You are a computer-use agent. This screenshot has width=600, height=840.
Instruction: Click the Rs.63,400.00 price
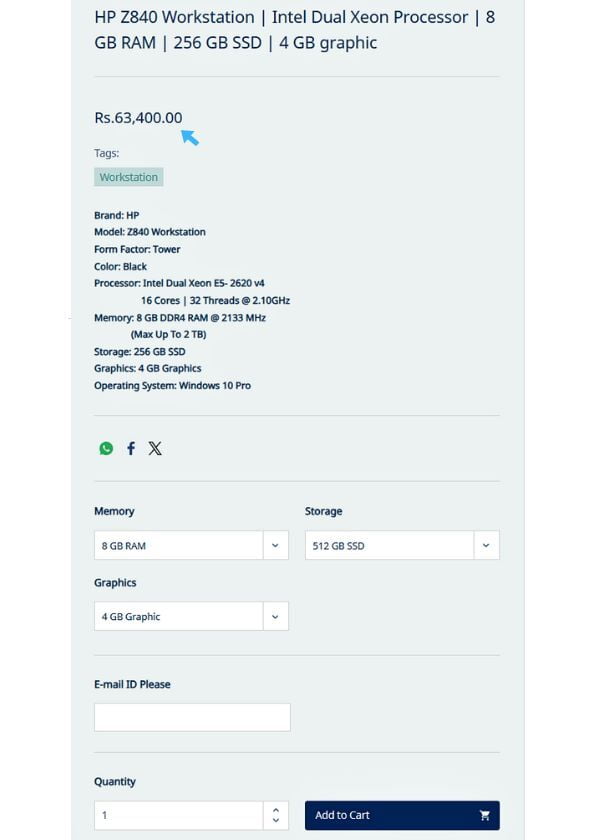pos(138,118)
